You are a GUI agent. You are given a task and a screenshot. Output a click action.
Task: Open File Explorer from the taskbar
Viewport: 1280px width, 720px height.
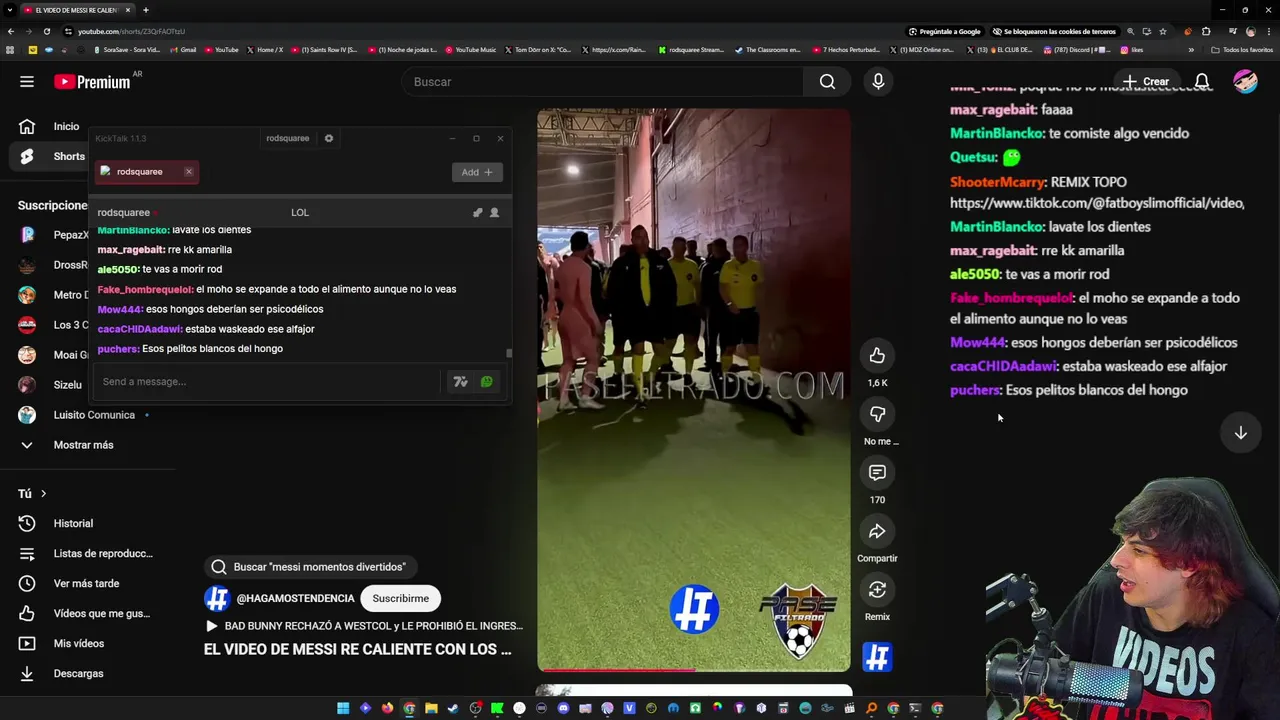point(431,709)
